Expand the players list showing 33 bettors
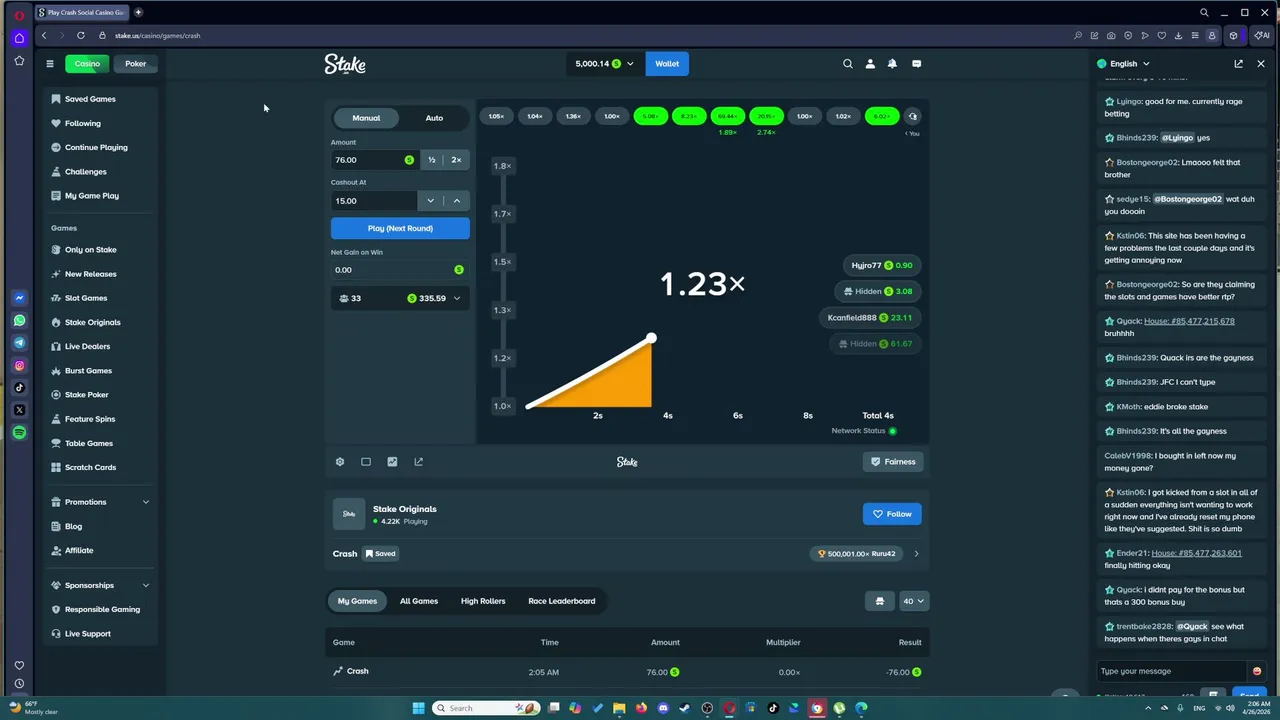The image size is (1280, 720). tap(400, 298)
